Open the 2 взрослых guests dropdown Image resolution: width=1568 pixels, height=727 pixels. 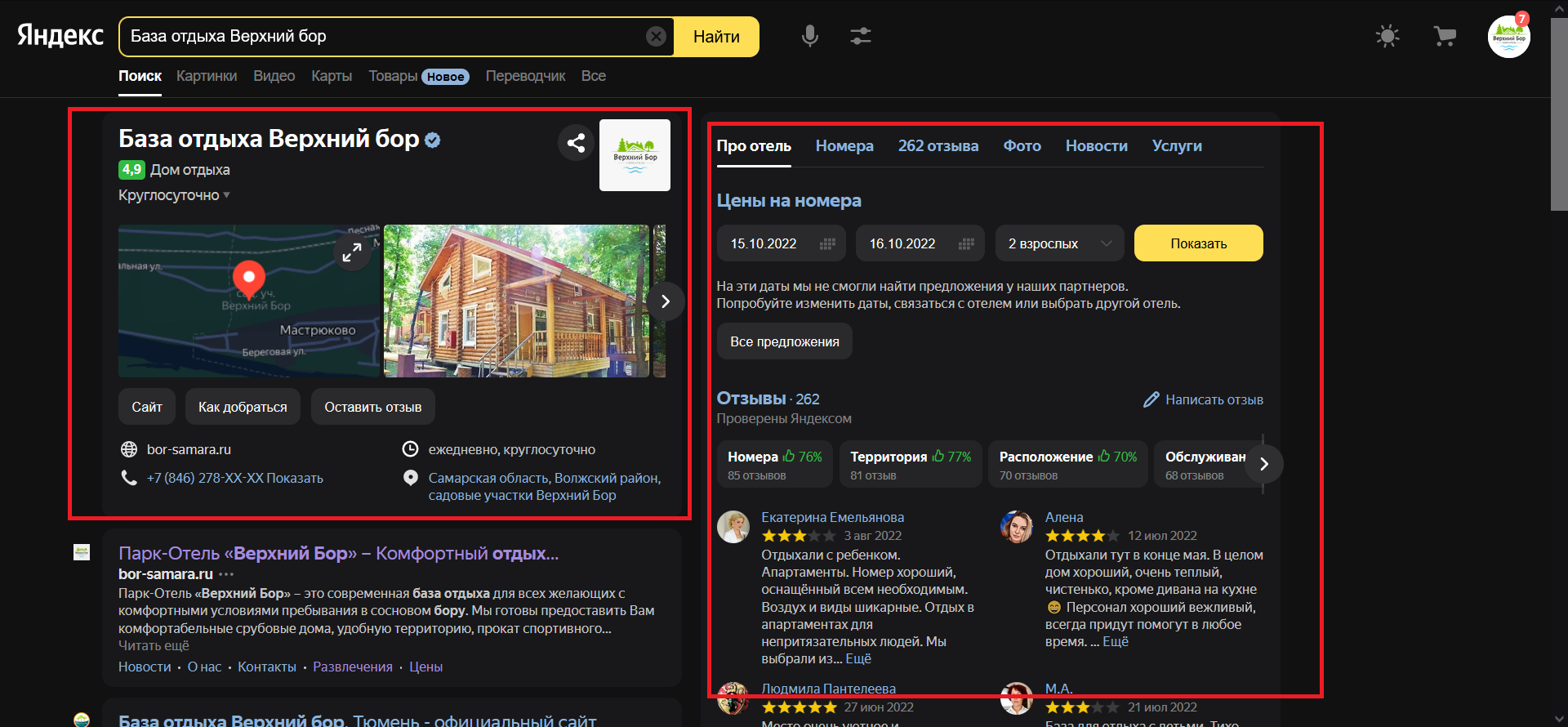1059,243
